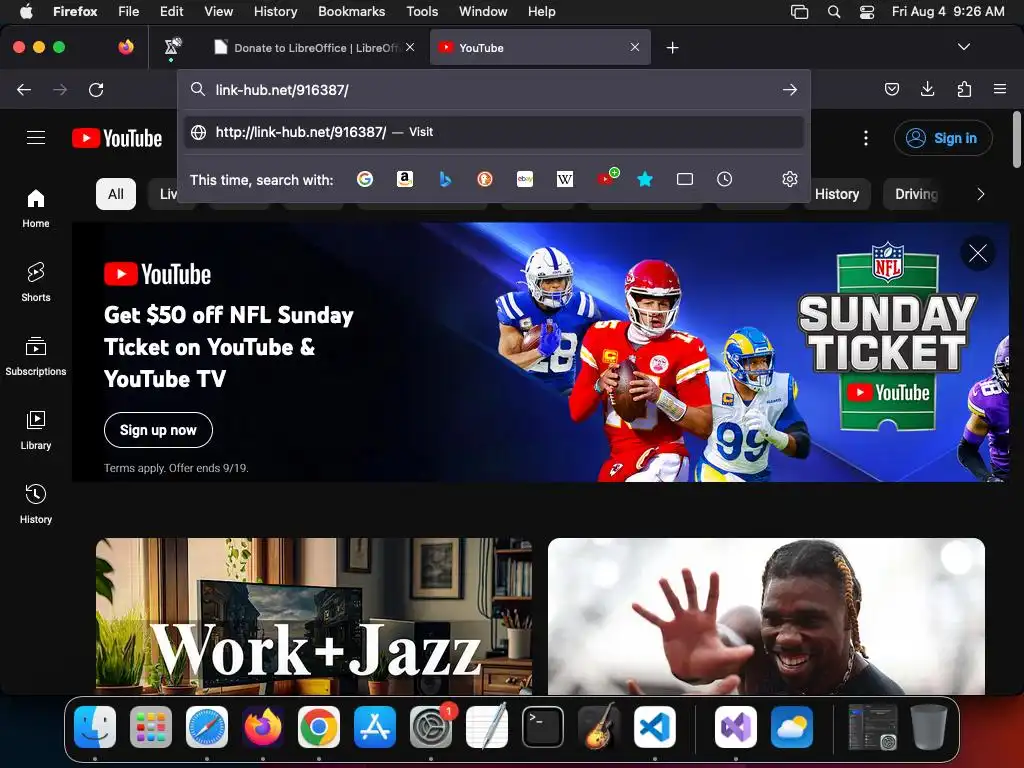Open the Tools menu

(422, 11)
